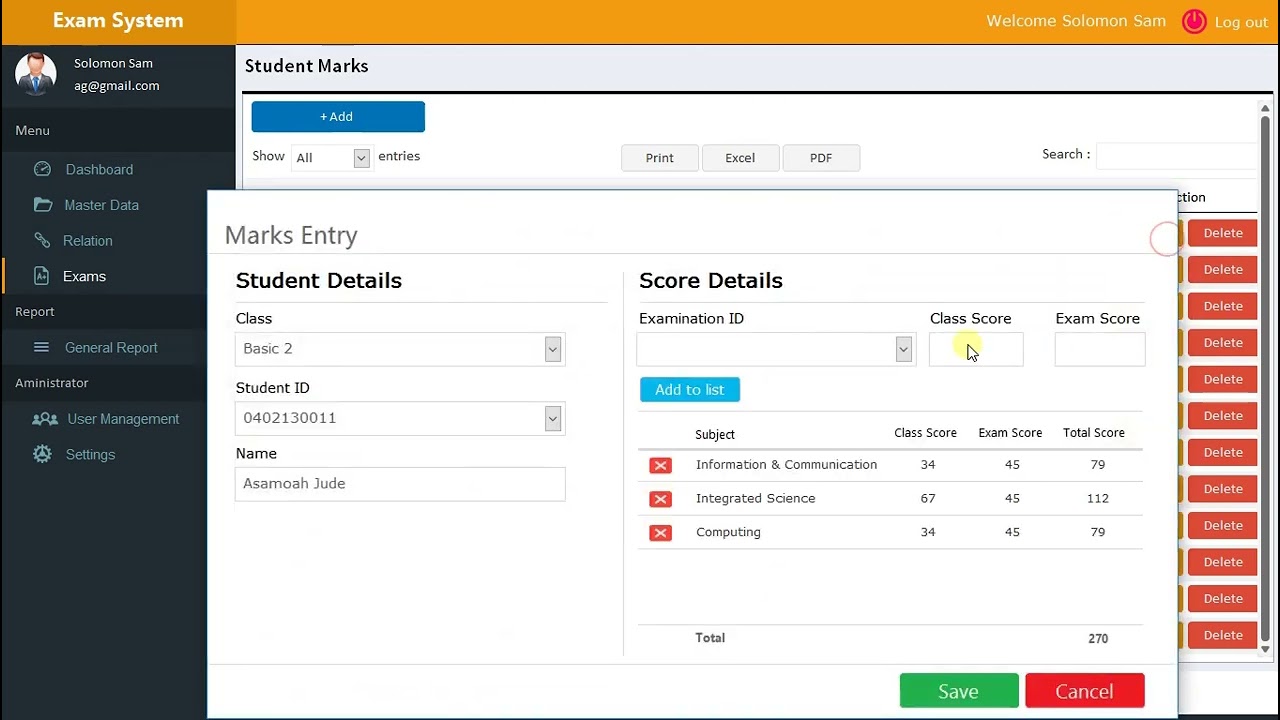Click the Name field showing Asamoah Jude
Screen dimensions: 1280x720
pos(400,484)
